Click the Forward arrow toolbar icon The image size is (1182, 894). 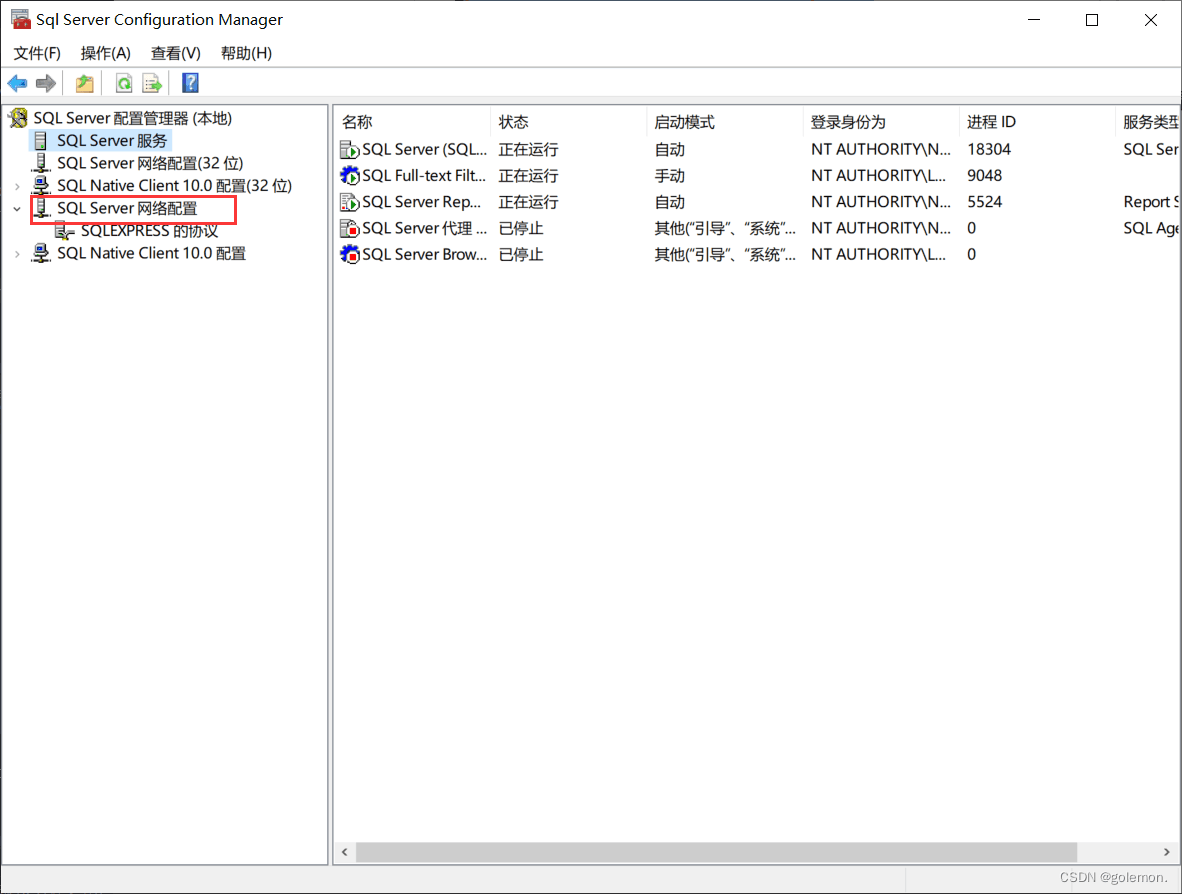[x=46, y=83]
